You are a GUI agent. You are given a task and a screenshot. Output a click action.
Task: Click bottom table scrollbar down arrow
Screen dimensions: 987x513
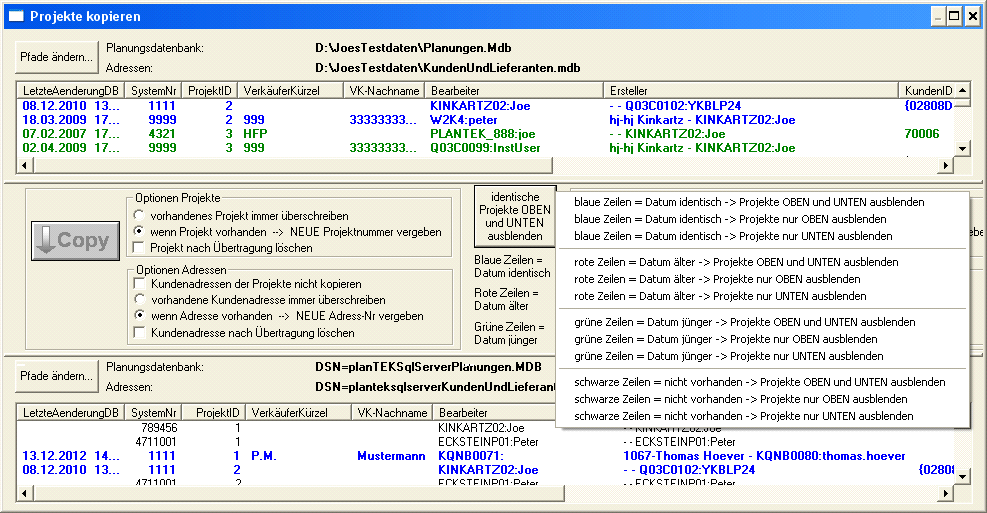click(962, 477)
